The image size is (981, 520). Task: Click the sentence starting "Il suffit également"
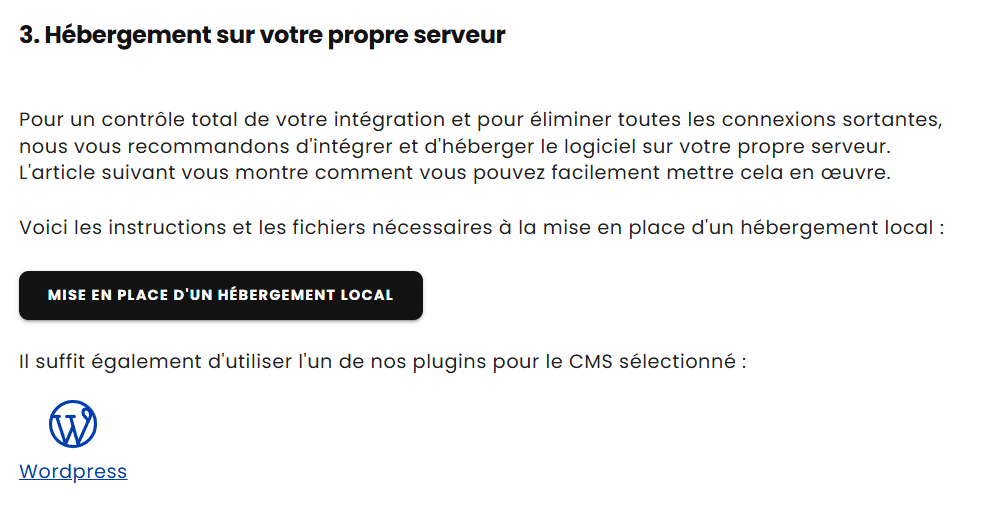tap(382, 361)
